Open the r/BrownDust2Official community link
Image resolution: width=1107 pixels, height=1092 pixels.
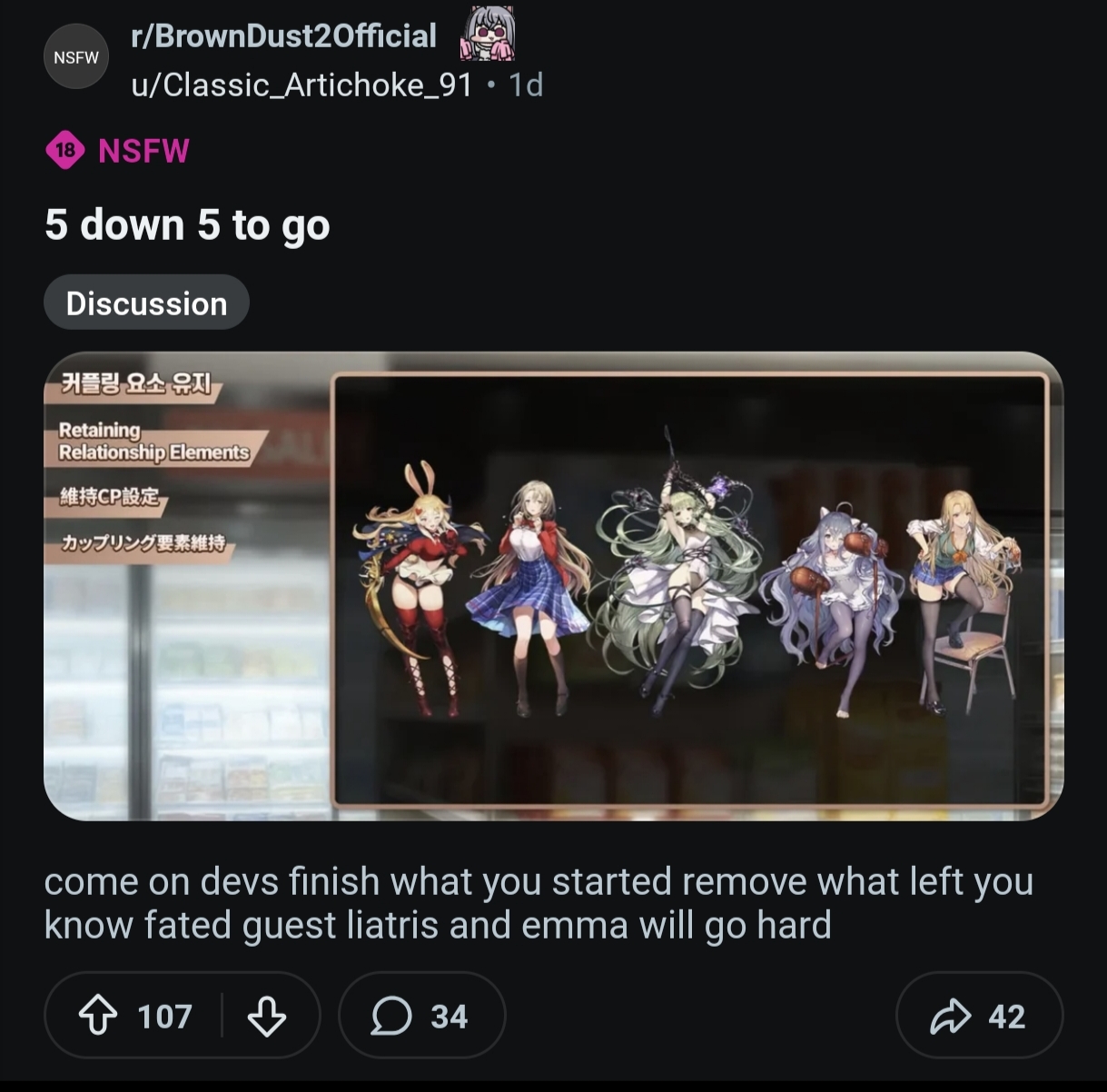[x=283, y=36]
